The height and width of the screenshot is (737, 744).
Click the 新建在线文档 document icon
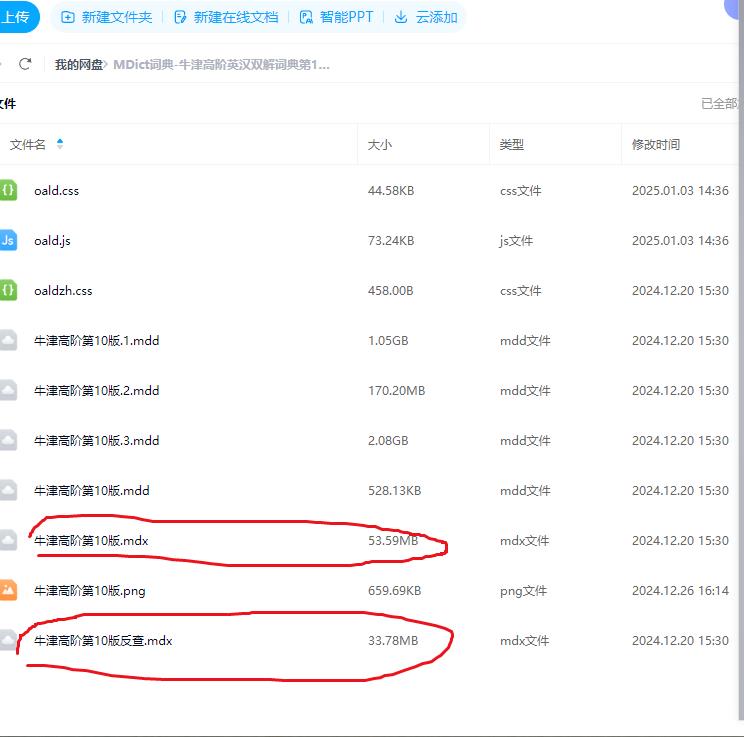pos(180,18)
